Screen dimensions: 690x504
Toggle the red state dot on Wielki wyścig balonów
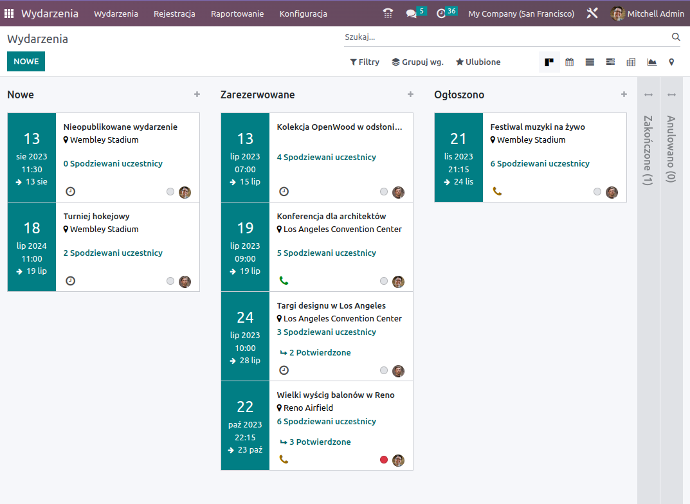[384, 460]
